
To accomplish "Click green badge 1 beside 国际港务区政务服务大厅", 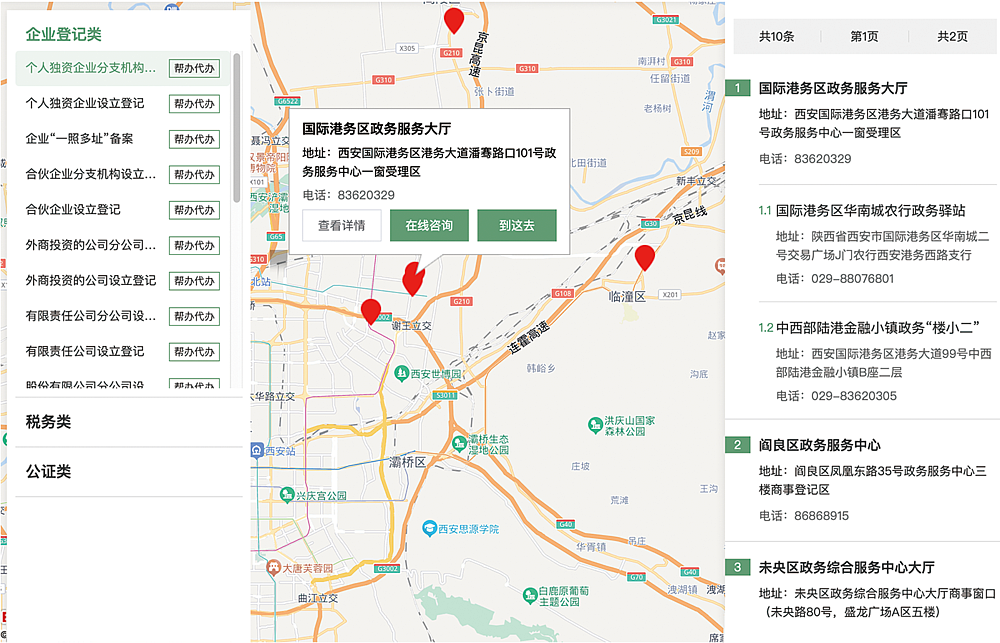I will [737, 88].
